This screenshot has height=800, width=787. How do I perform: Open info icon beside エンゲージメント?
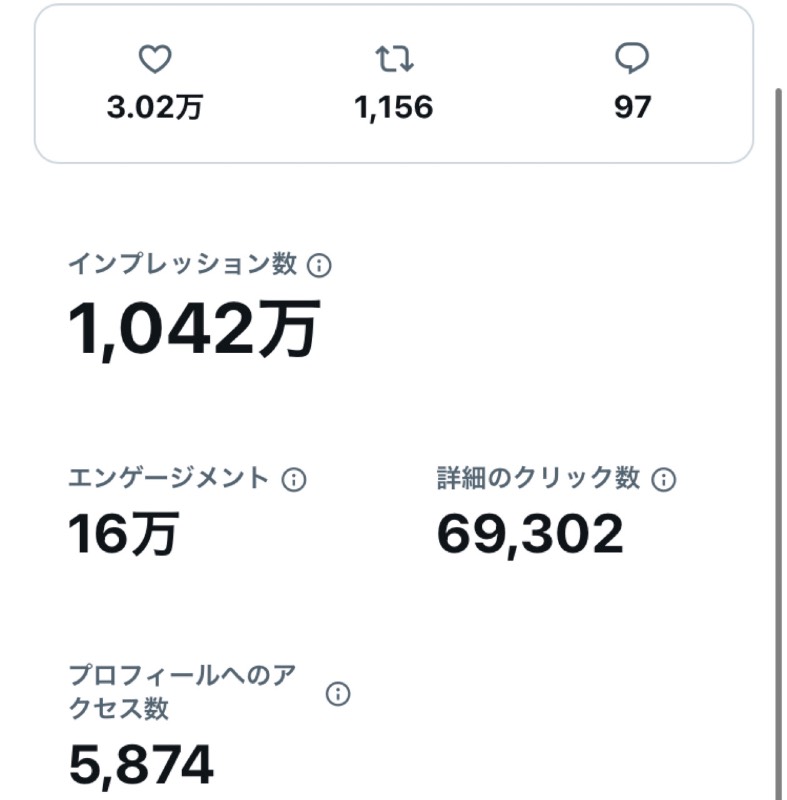click(294, 480)
